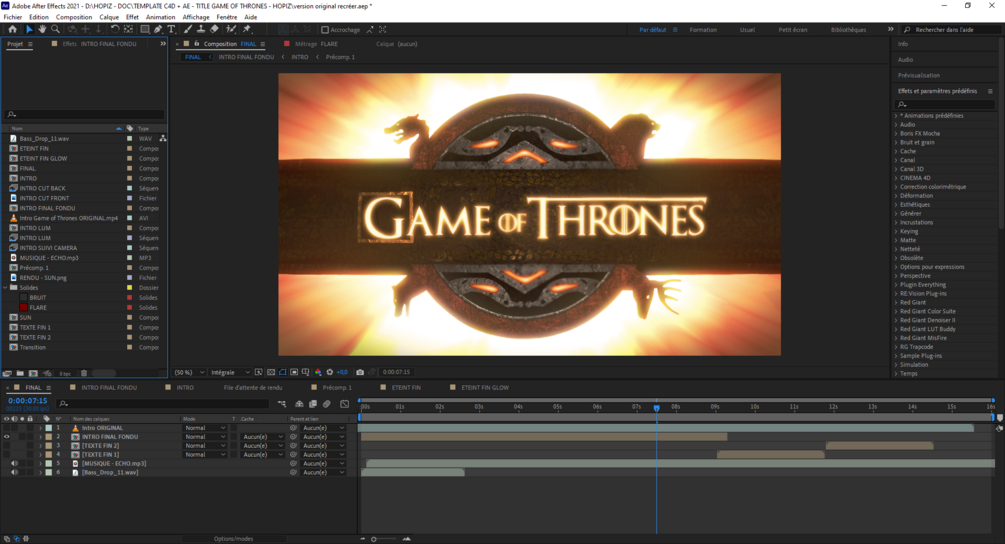Image resolution: width=1005 pixels, height=544 pixels.
Task: Open the Graph Editor icon
Action: [x=345, y=404]
